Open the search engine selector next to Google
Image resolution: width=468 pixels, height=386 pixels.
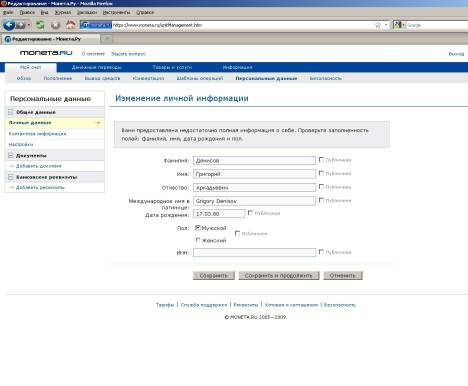[399, 25]
